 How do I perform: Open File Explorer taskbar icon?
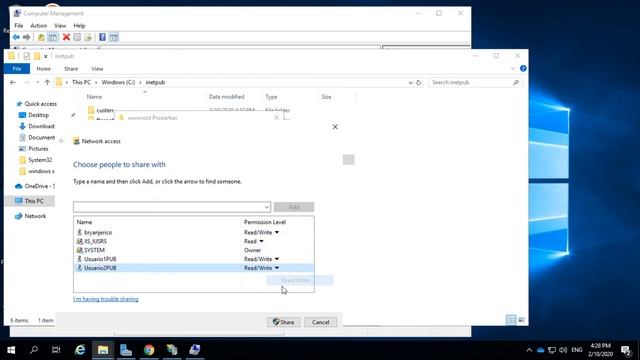click(103, 350)
